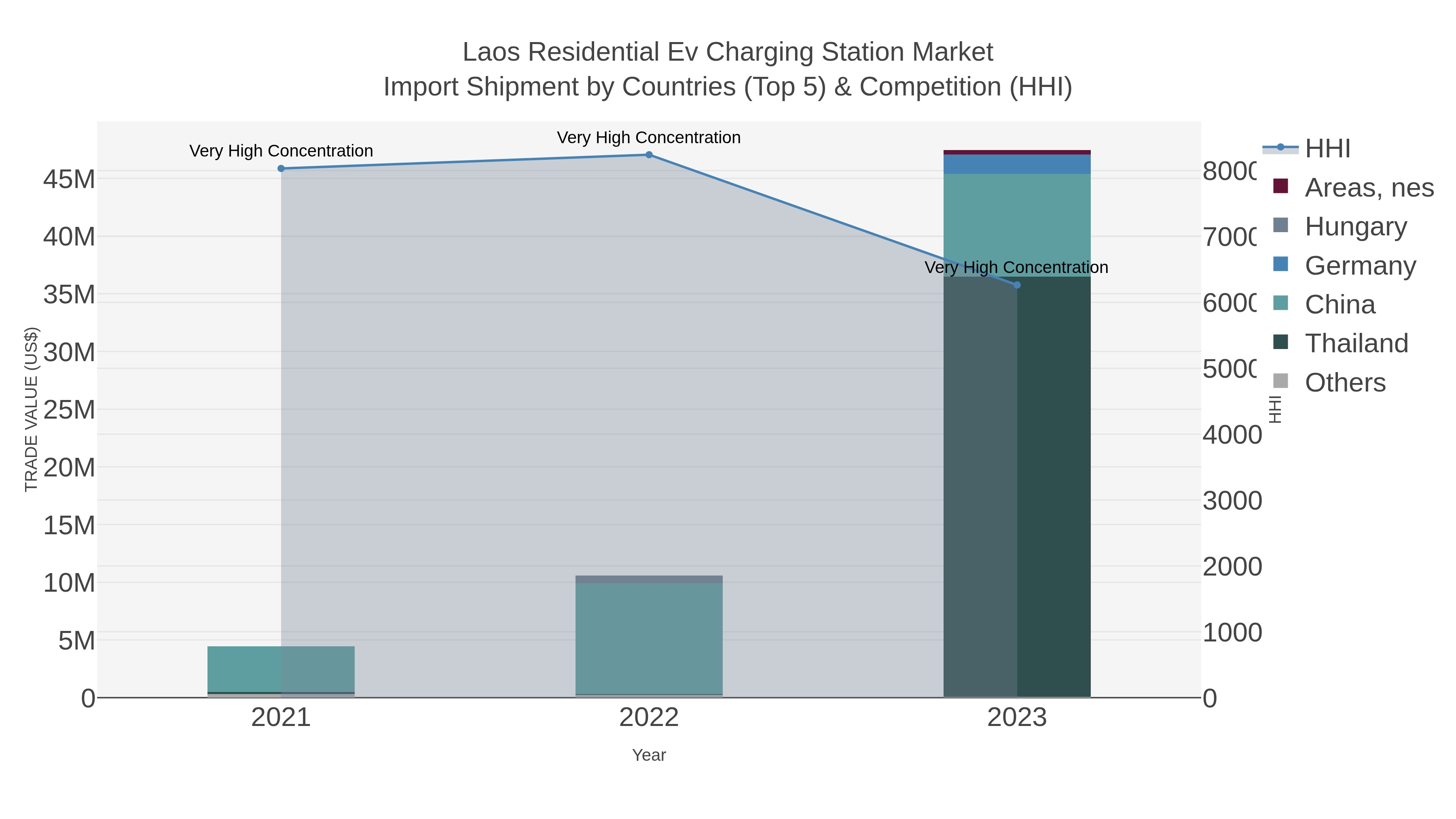
Task: Click the Thailand legend color swatch
Action: tap(1280, 343)
